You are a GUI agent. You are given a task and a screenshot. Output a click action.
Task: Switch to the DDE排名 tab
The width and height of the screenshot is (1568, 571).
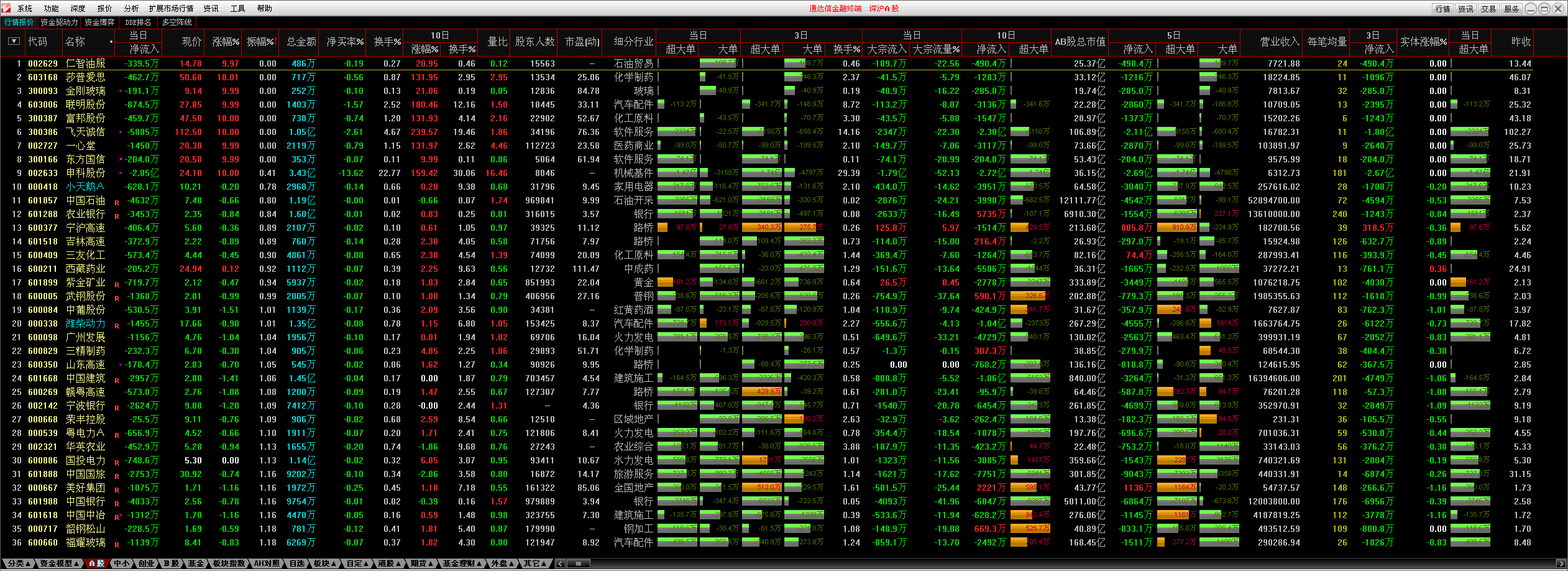pos(139,22)
